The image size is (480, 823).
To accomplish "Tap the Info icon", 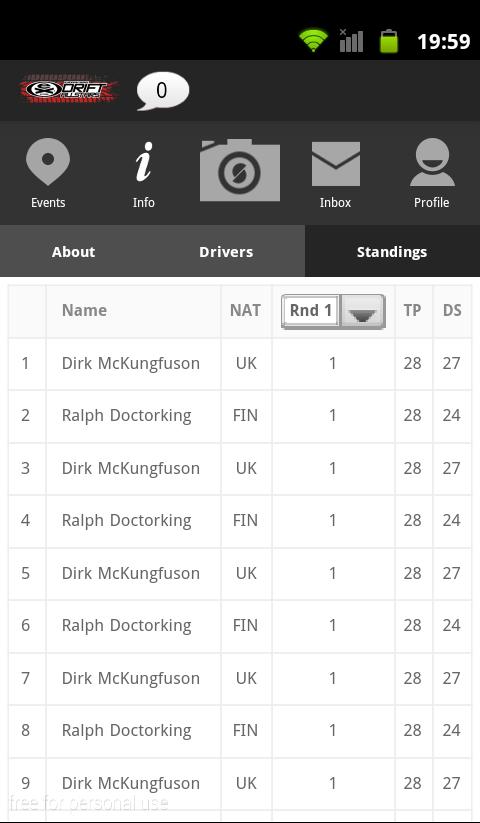I will 144,162.
